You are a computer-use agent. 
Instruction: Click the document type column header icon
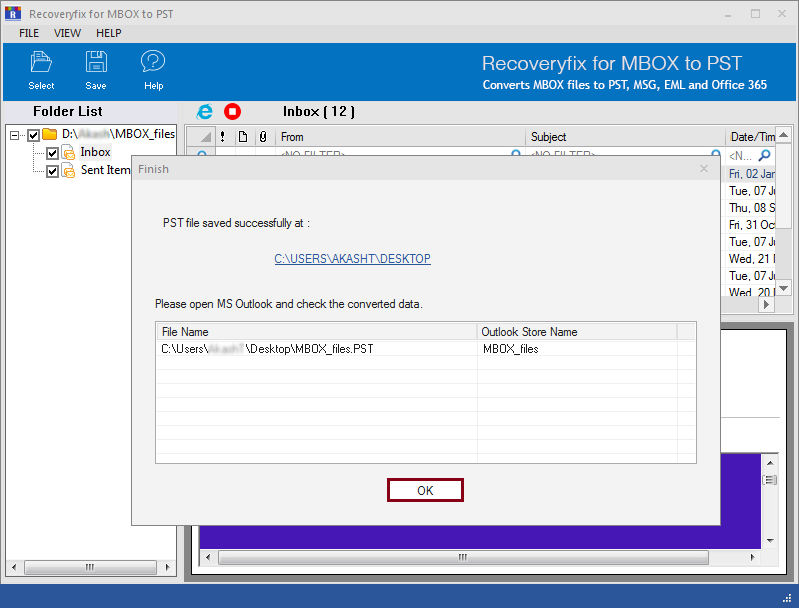click(243, 137)
